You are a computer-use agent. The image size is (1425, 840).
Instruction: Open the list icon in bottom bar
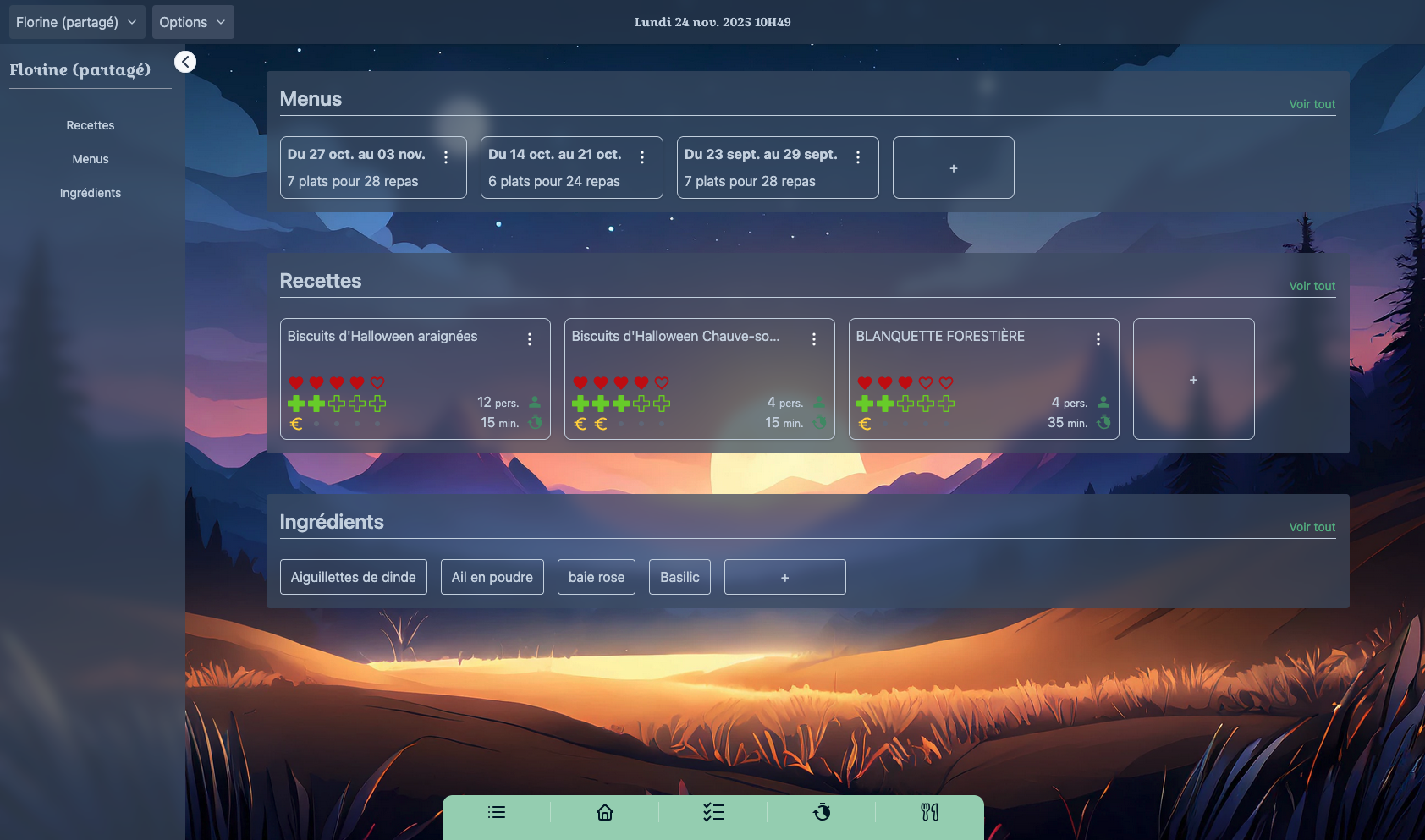pyautogui.click(x=497, y=813)
